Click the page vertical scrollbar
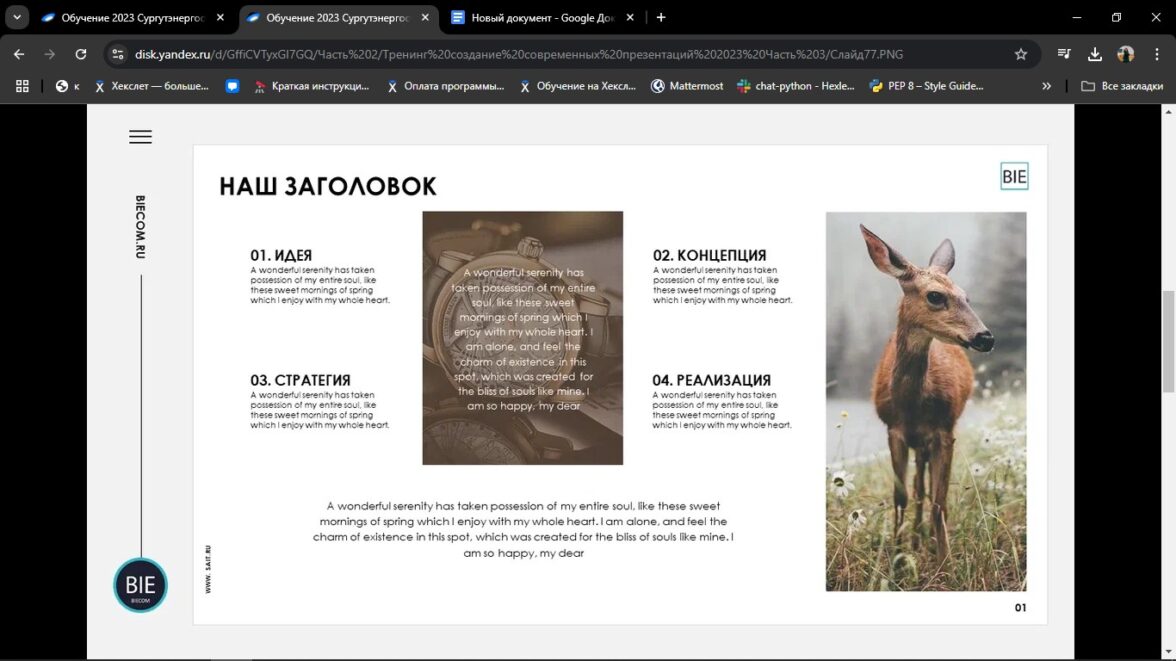The image size is (1176, 661). point(1168,340)
